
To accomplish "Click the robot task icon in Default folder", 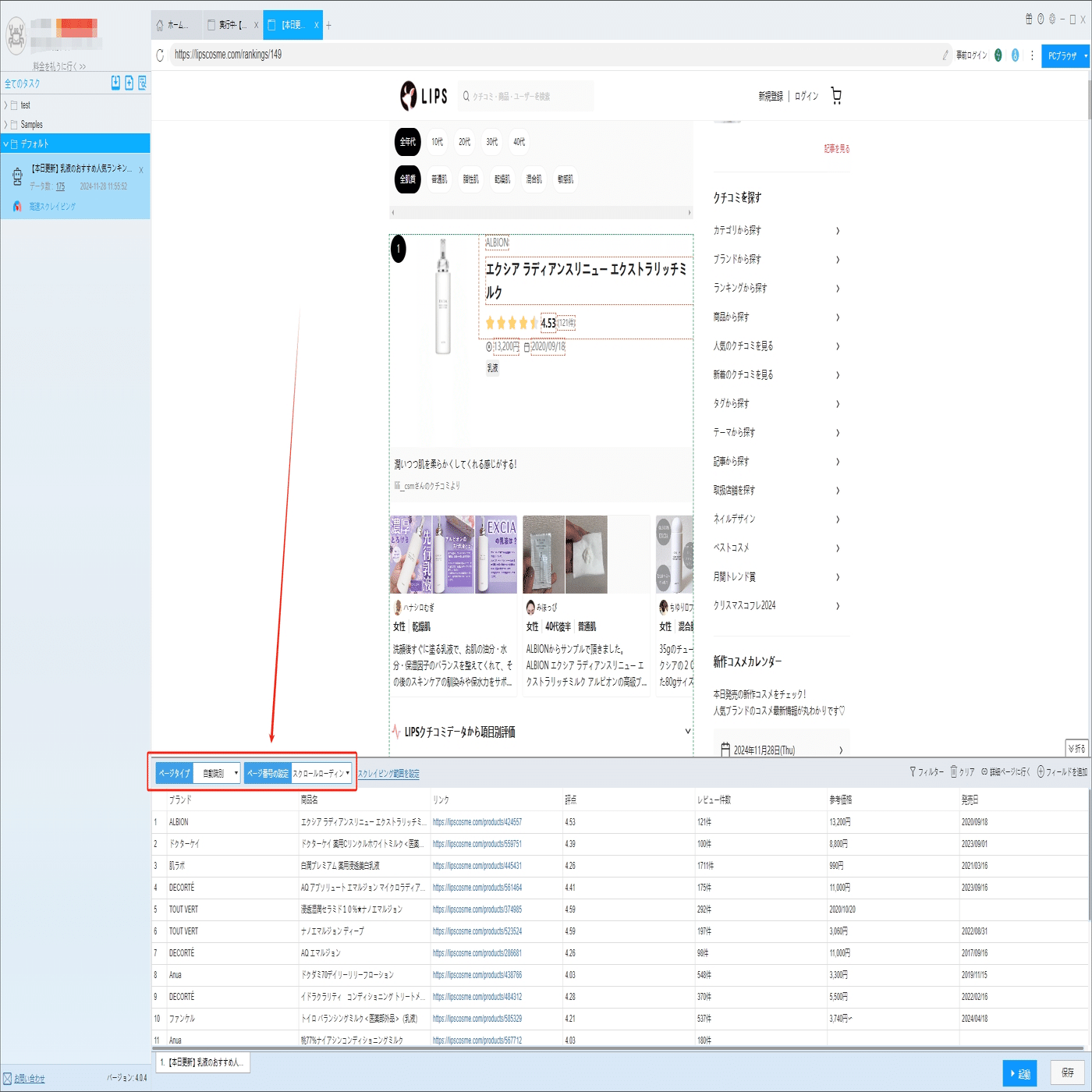I will pos(17,178).
